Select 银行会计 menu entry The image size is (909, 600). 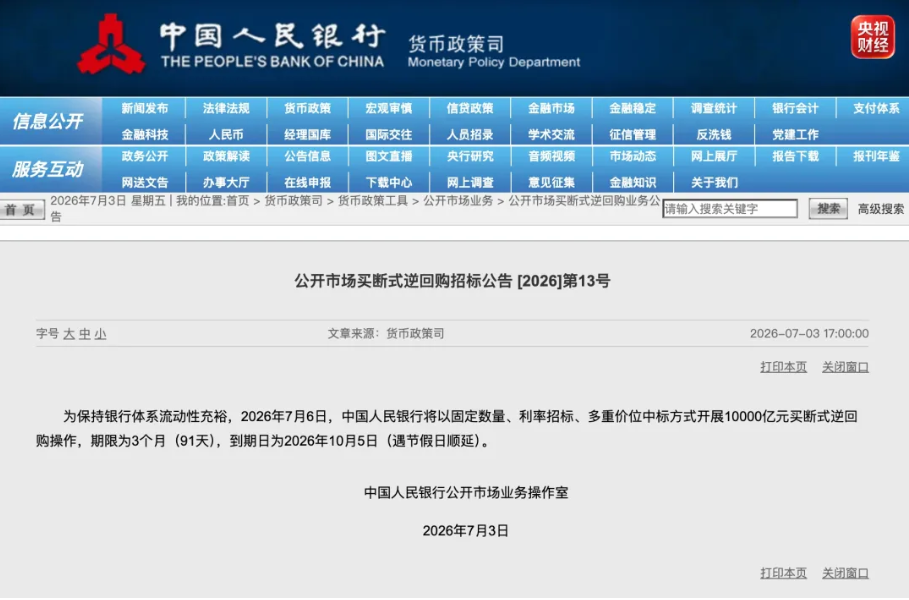click(795, 108)
